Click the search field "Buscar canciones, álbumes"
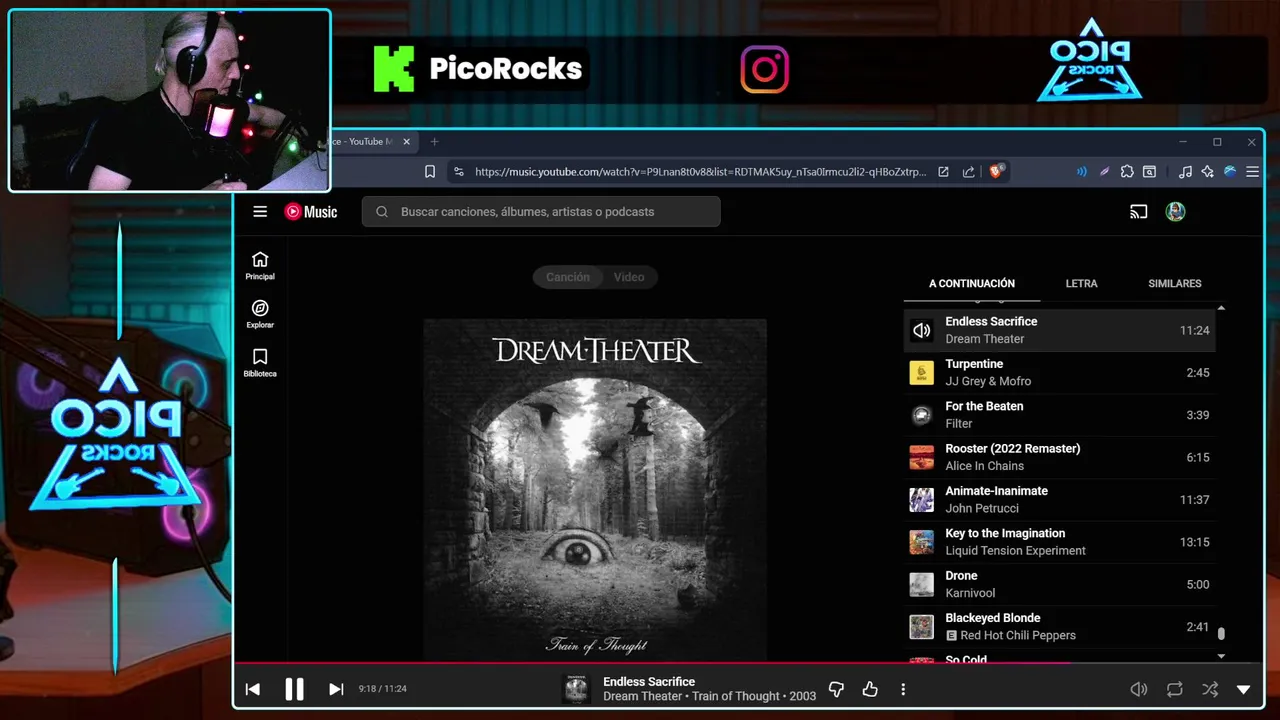This screenshot has height=720, width=1280. tap(541, 211)
